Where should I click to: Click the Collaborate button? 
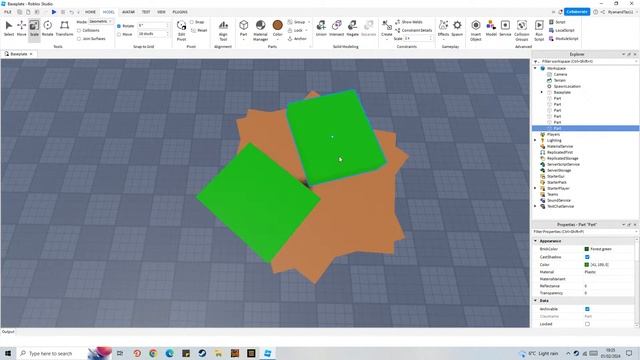pyautogui.click(x=577, y=12)
